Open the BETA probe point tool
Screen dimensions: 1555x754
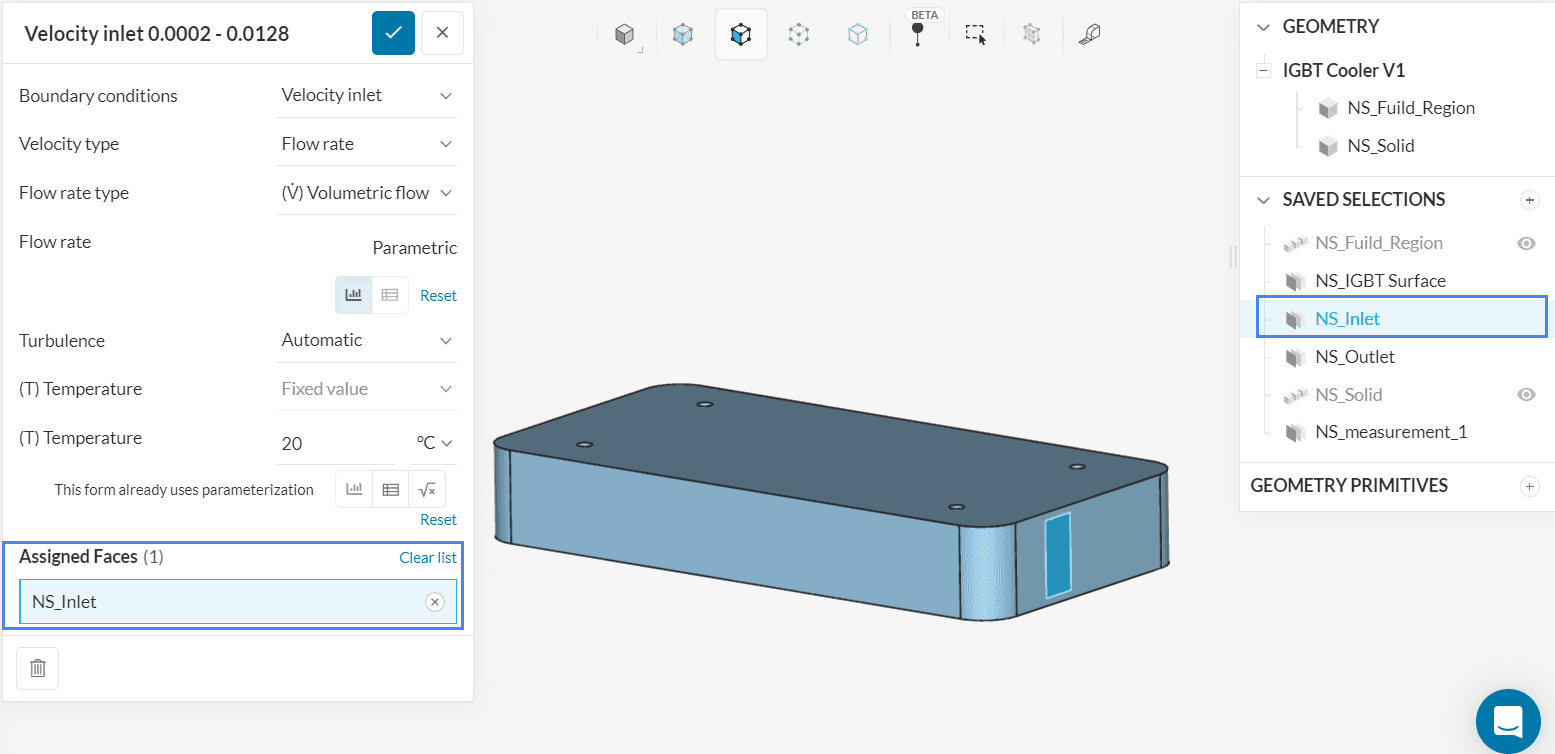pos(917,34)
